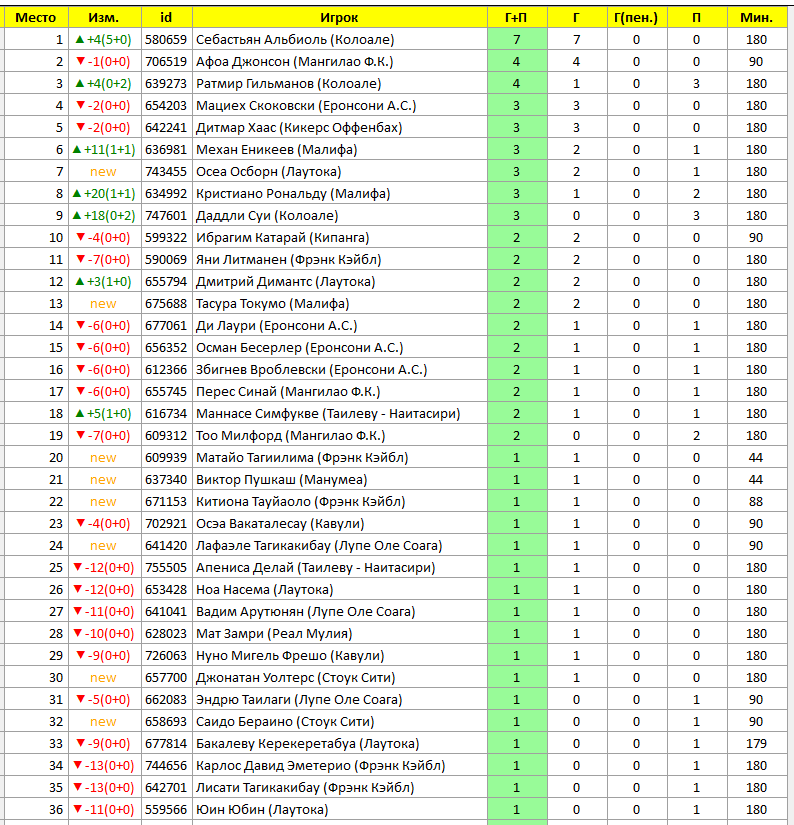The height and width of the screenshot is (825, 794).
Task: Click the change cell '+3(1+0)'
Action: click(x=104, y=282)
